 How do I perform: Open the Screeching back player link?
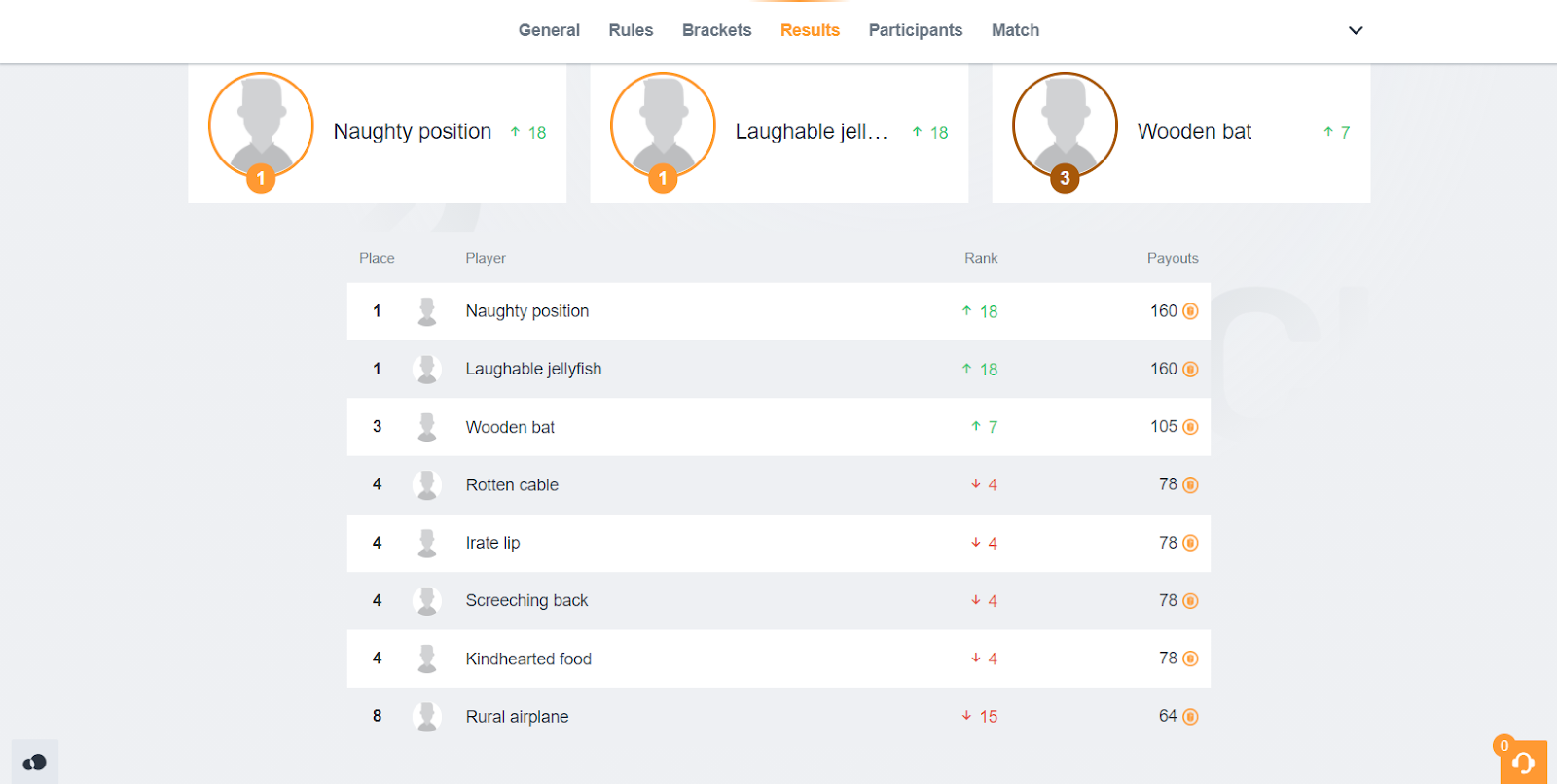pos(526,600)
